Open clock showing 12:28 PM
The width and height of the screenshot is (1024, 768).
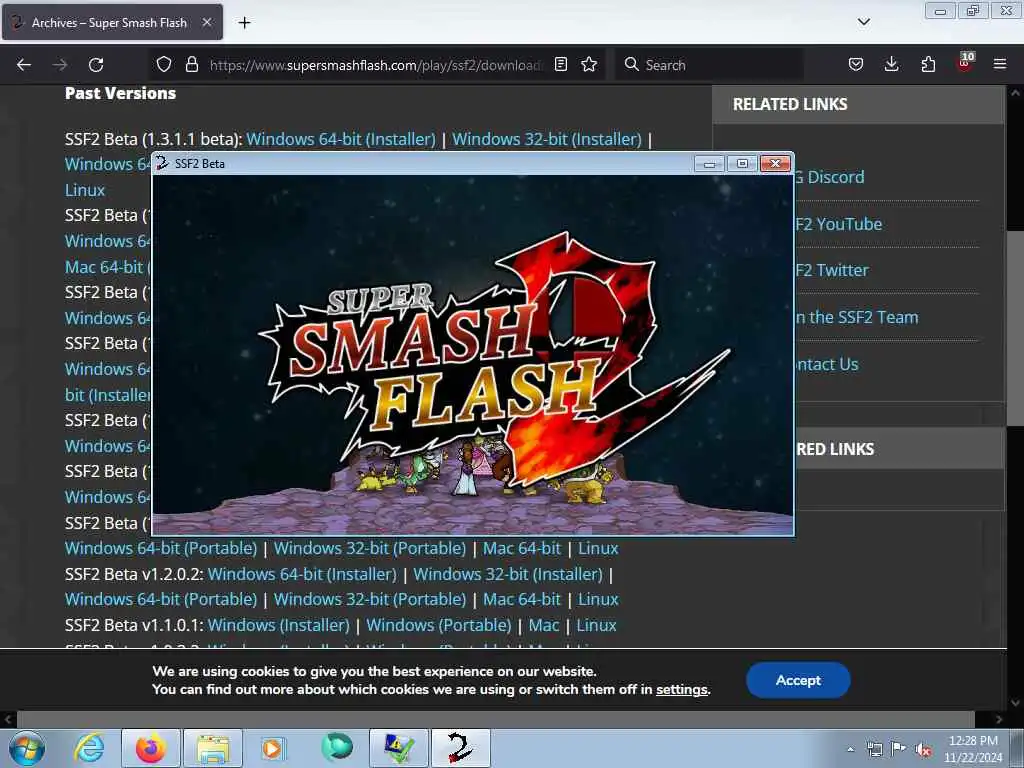pos(973,748)
